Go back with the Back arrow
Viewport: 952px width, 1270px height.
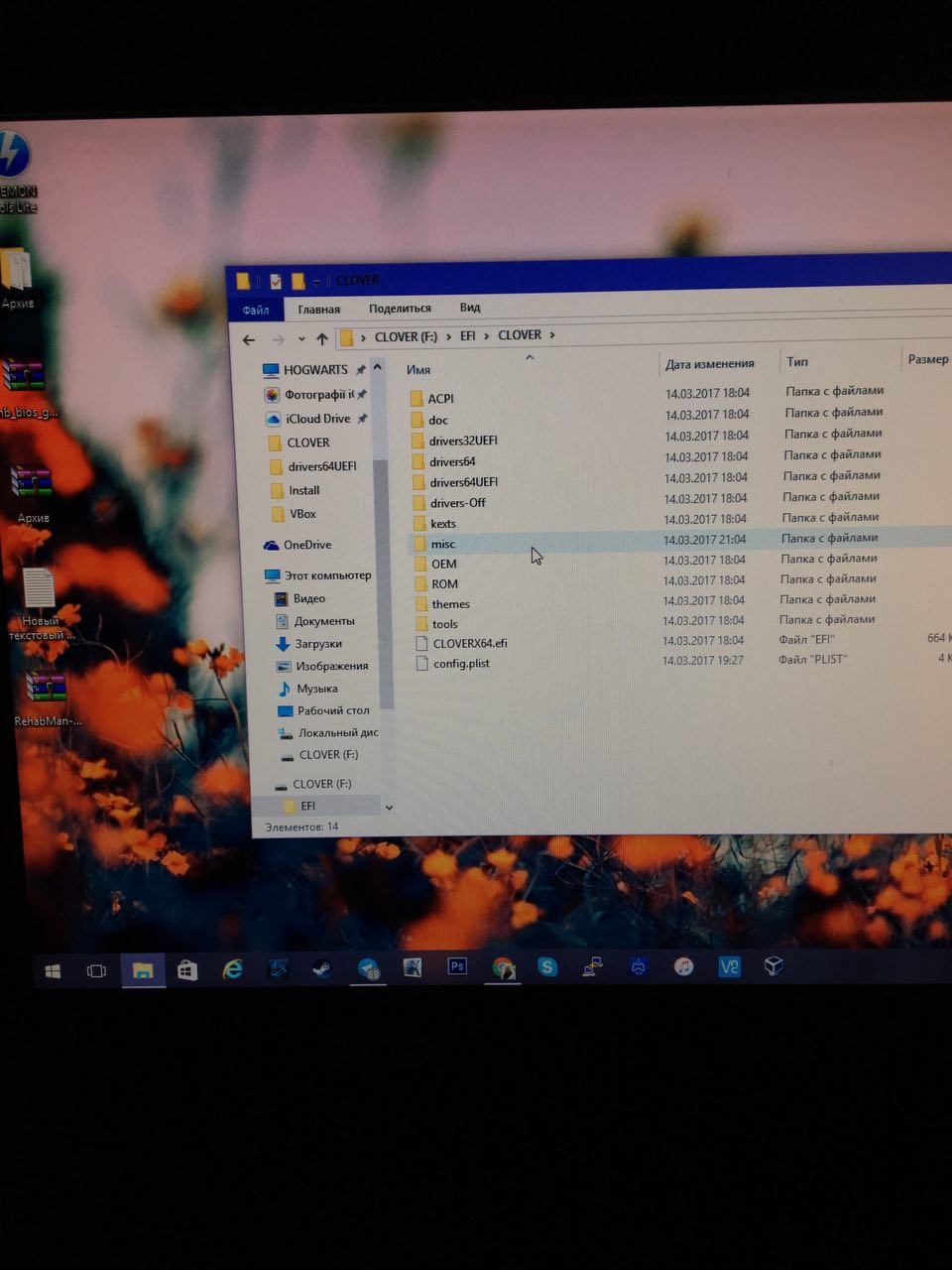[x=249, y=339]
